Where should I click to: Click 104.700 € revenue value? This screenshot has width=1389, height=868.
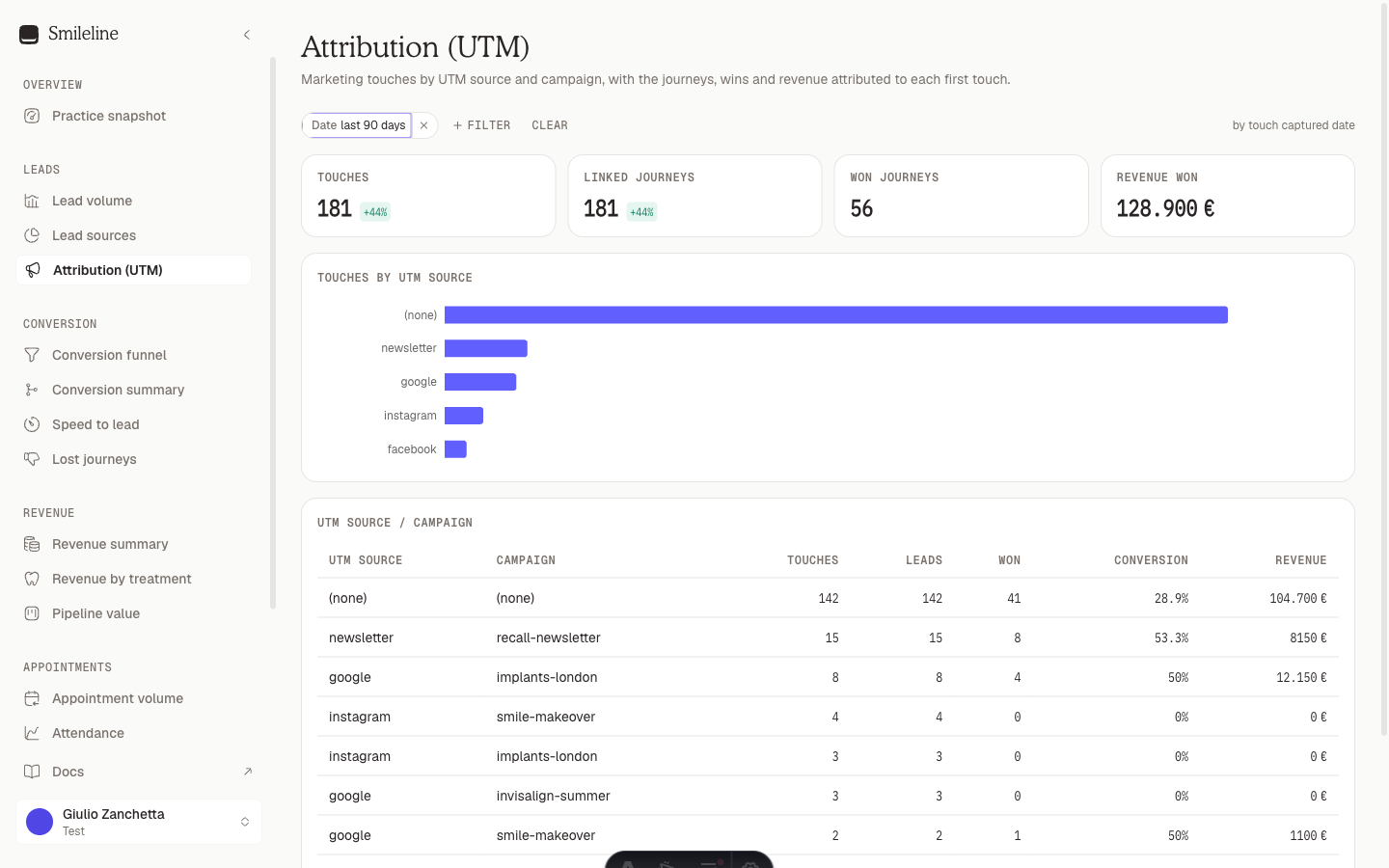(x=1298, y=599)
